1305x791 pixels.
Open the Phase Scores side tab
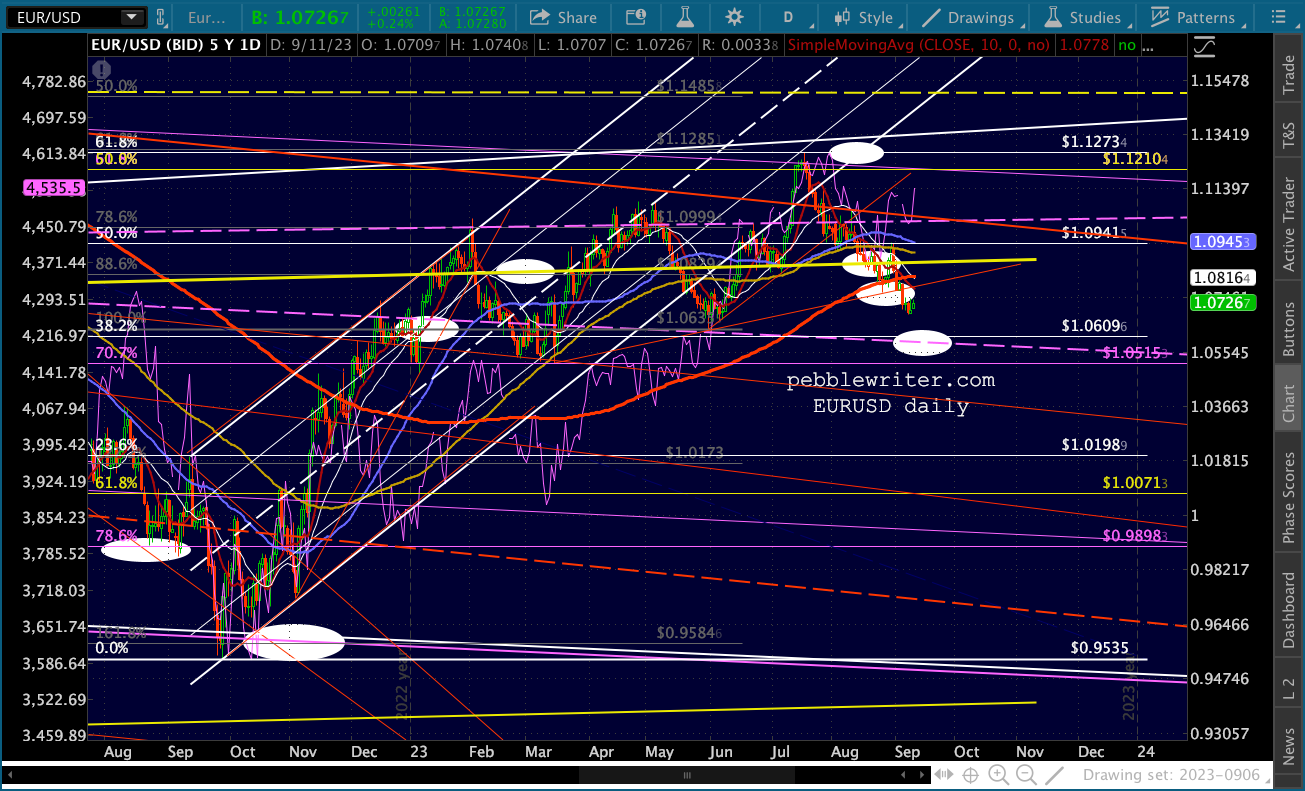pos(1289,496)
